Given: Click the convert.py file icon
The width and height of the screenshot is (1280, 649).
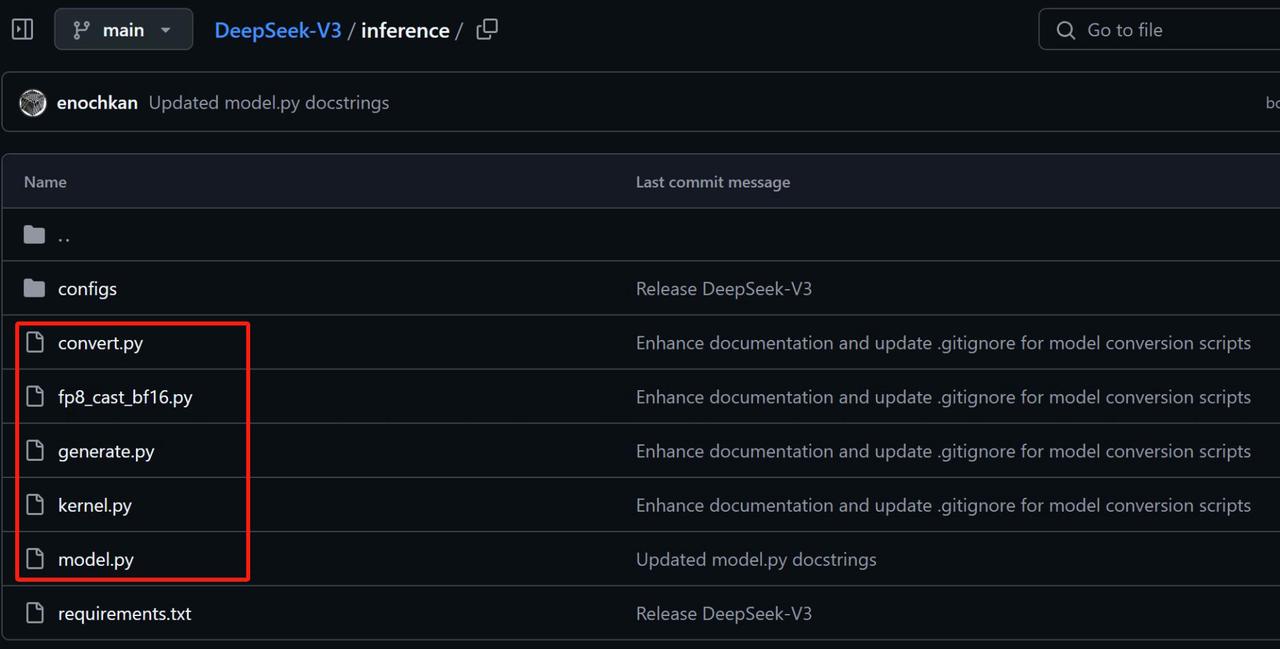Looking at the screenshot, I should (x=35, y=343).
